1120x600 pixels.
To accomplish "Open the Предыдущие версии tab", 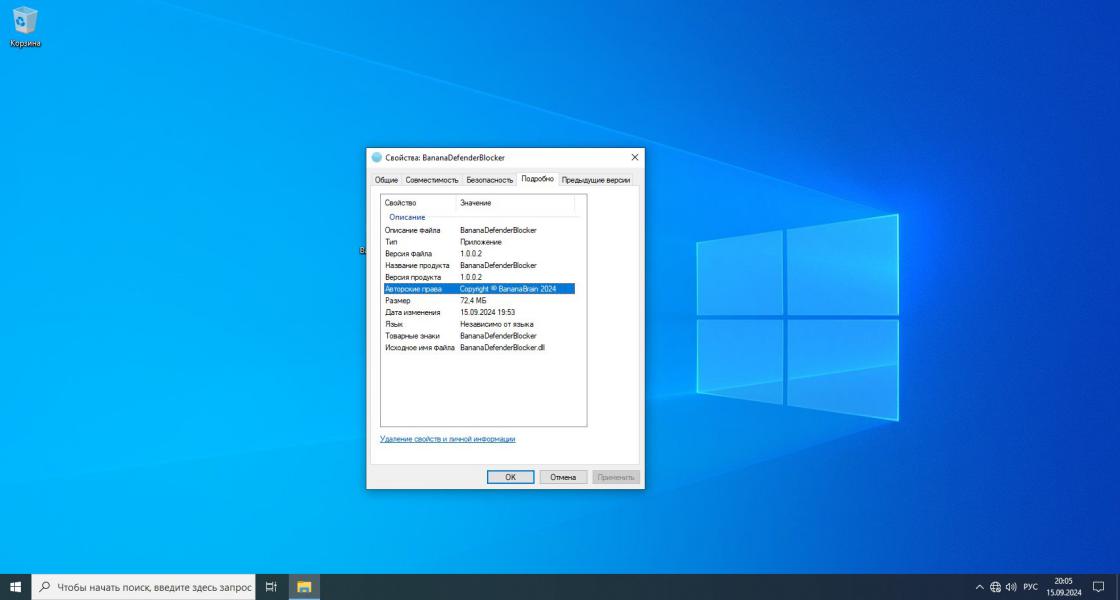I will (x=596, y=180).
